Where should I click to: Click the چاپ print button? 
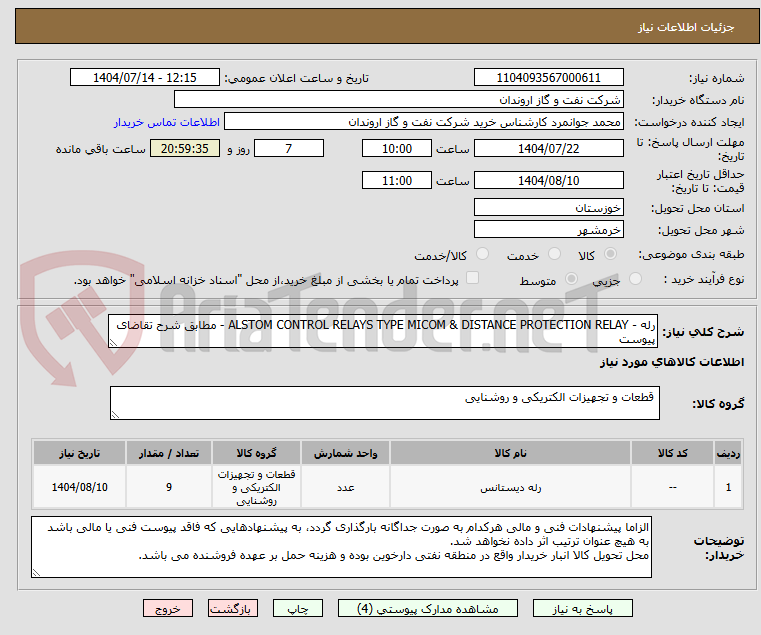coord(298,608)
